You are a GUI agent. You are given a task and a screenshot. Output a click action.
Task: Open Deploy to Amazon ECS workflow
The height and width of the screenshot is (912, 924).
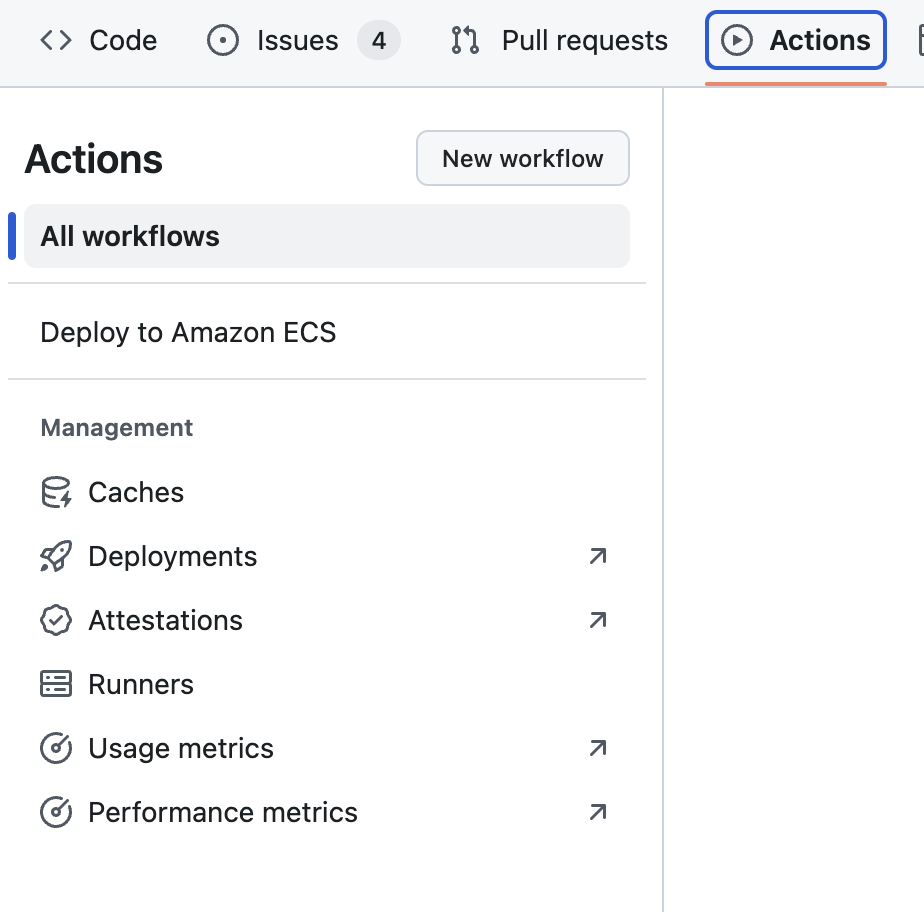coord(327,332)
